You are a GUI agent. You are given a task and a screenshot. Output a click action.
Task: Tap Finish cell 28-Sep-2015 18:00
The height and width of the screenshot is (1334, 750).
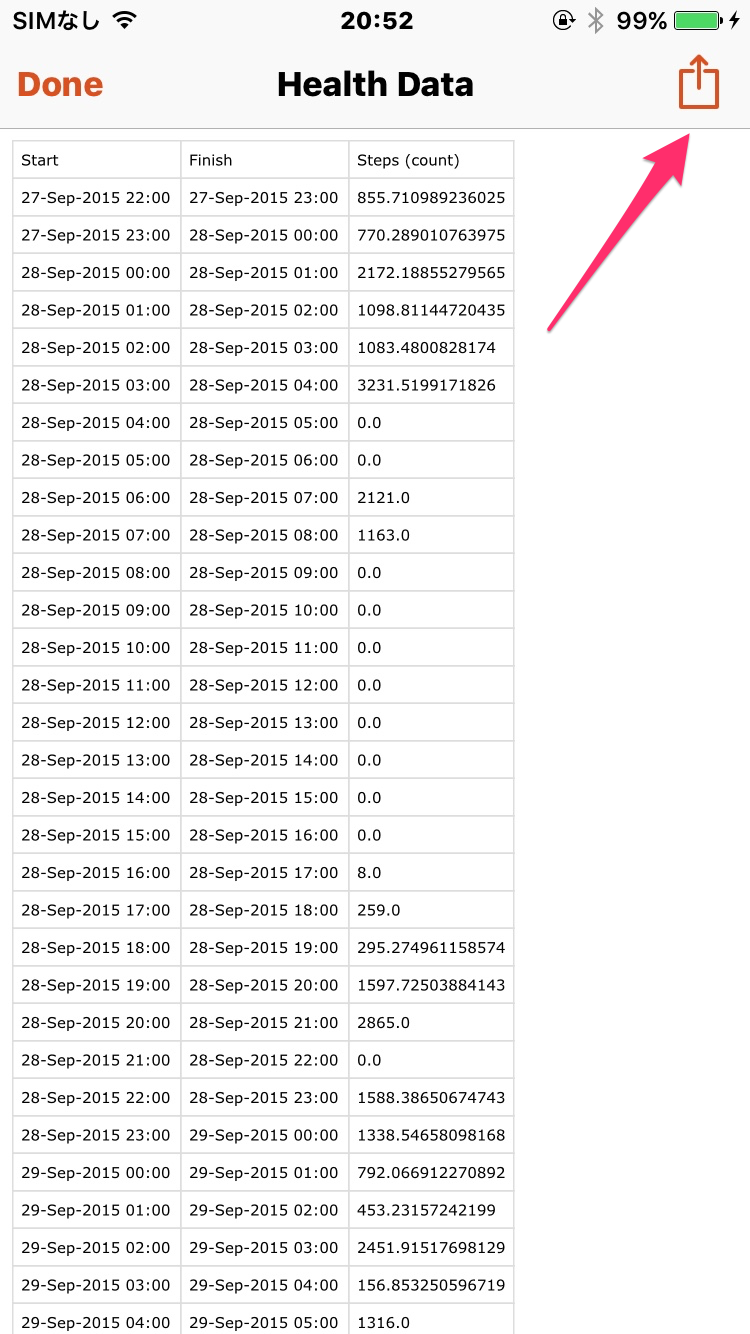point(265,910)
